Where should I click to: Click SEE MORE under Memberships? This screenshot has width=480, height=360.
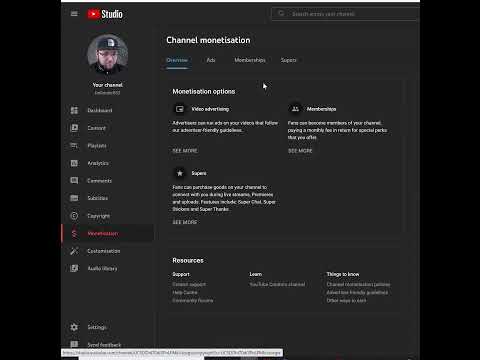[300, 151]
